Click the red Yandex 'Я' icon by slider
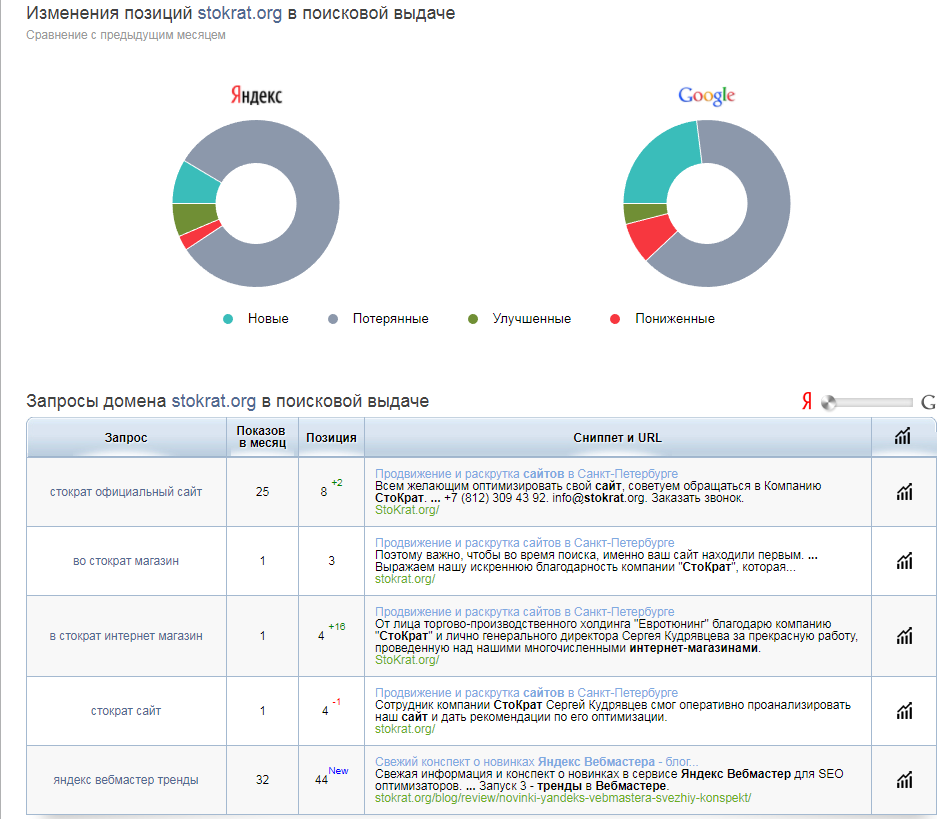The image size is (950, 819). point(806,402)
